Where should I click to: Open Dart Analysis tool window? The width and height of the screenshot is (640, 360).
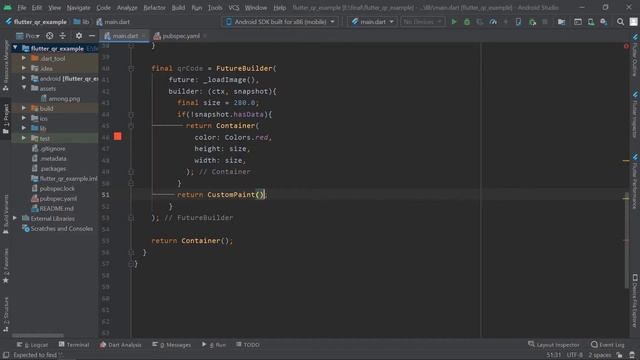(x=120, y=345)
